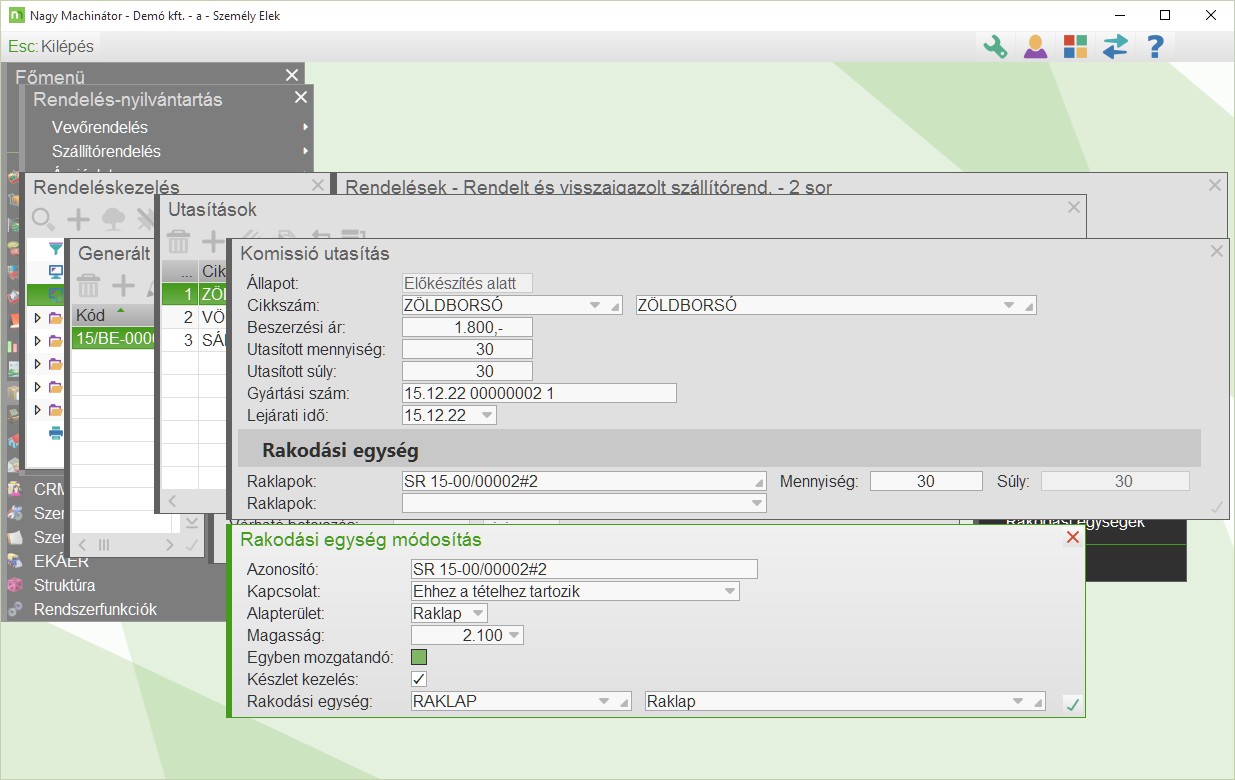
Task: Select the CRM menu entry
Action: (x=49, y=490)
